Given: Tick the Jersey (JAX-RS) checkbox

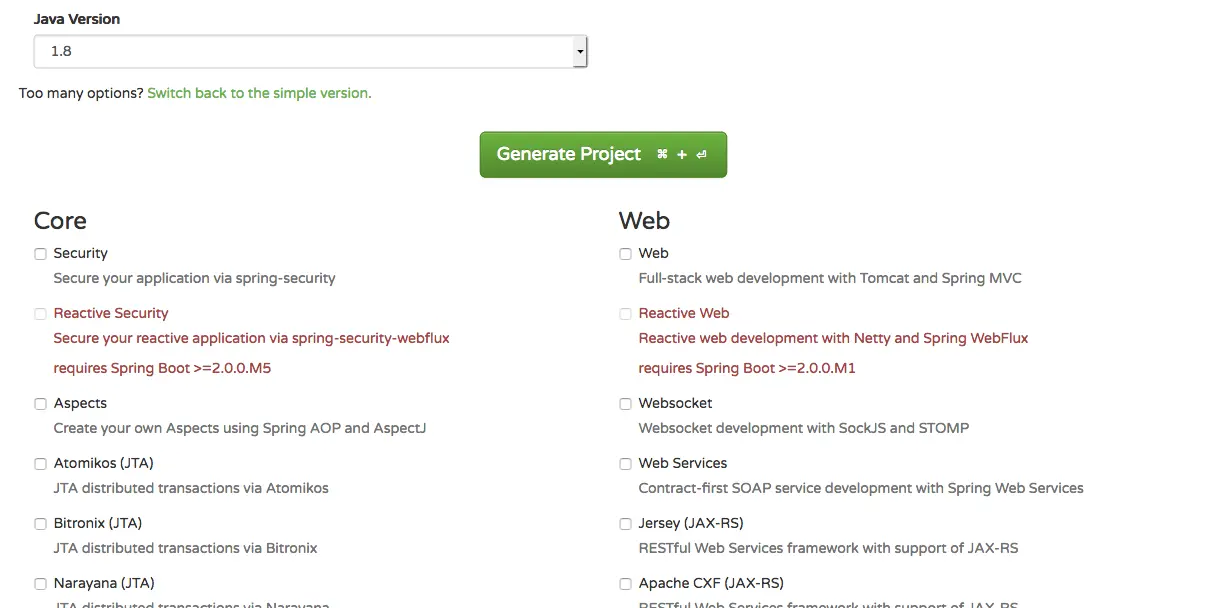Looking at the screenshot, I should [626, 524].
